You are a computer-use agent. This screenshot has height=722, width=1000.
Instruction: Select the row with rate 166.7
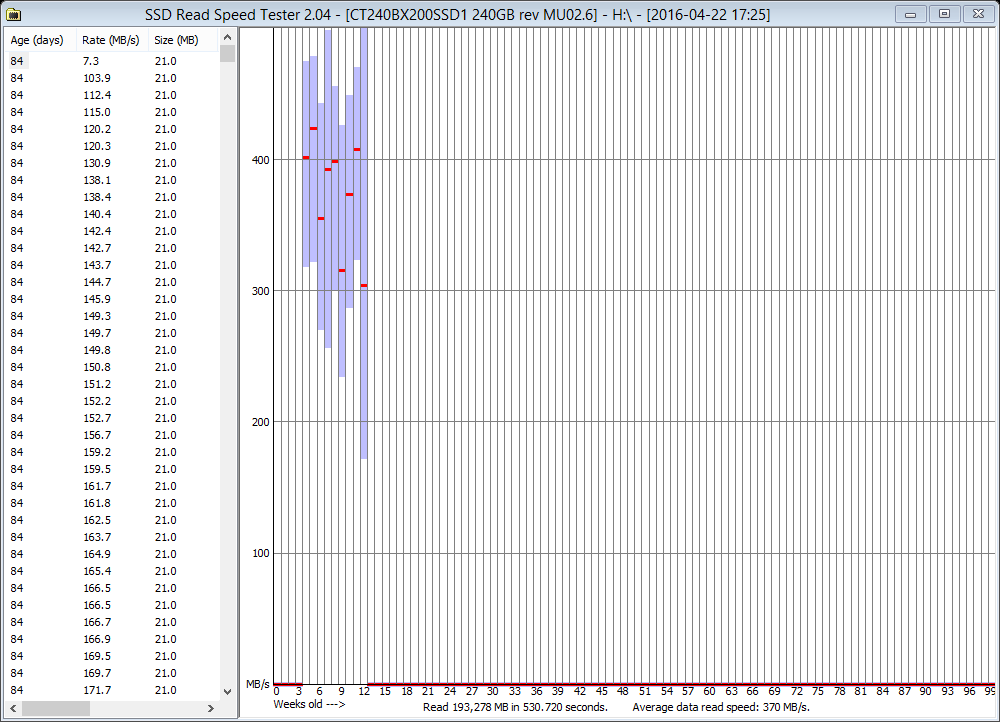pyautogui.click(x=112, y=623)
